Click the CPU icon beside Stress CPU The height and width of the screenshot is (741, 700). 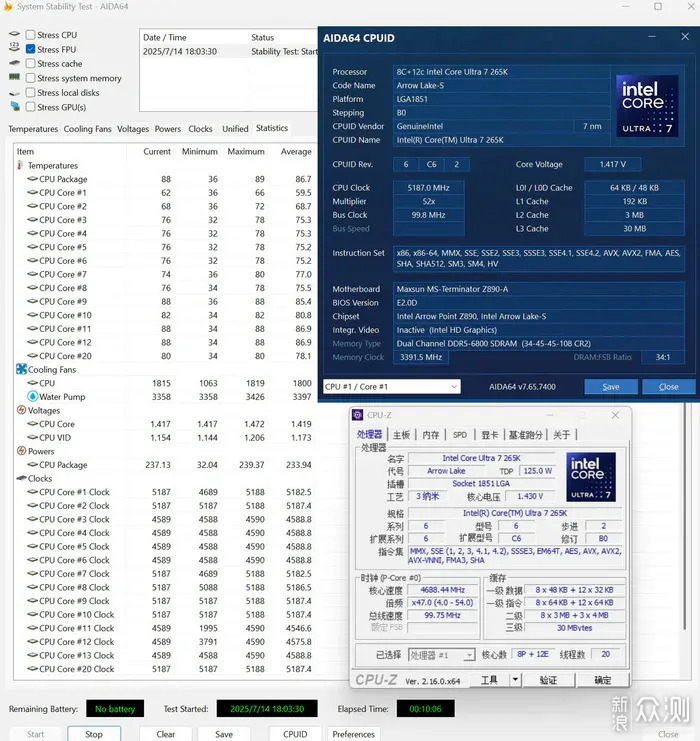pyautogui.click(x=15, y=34)
